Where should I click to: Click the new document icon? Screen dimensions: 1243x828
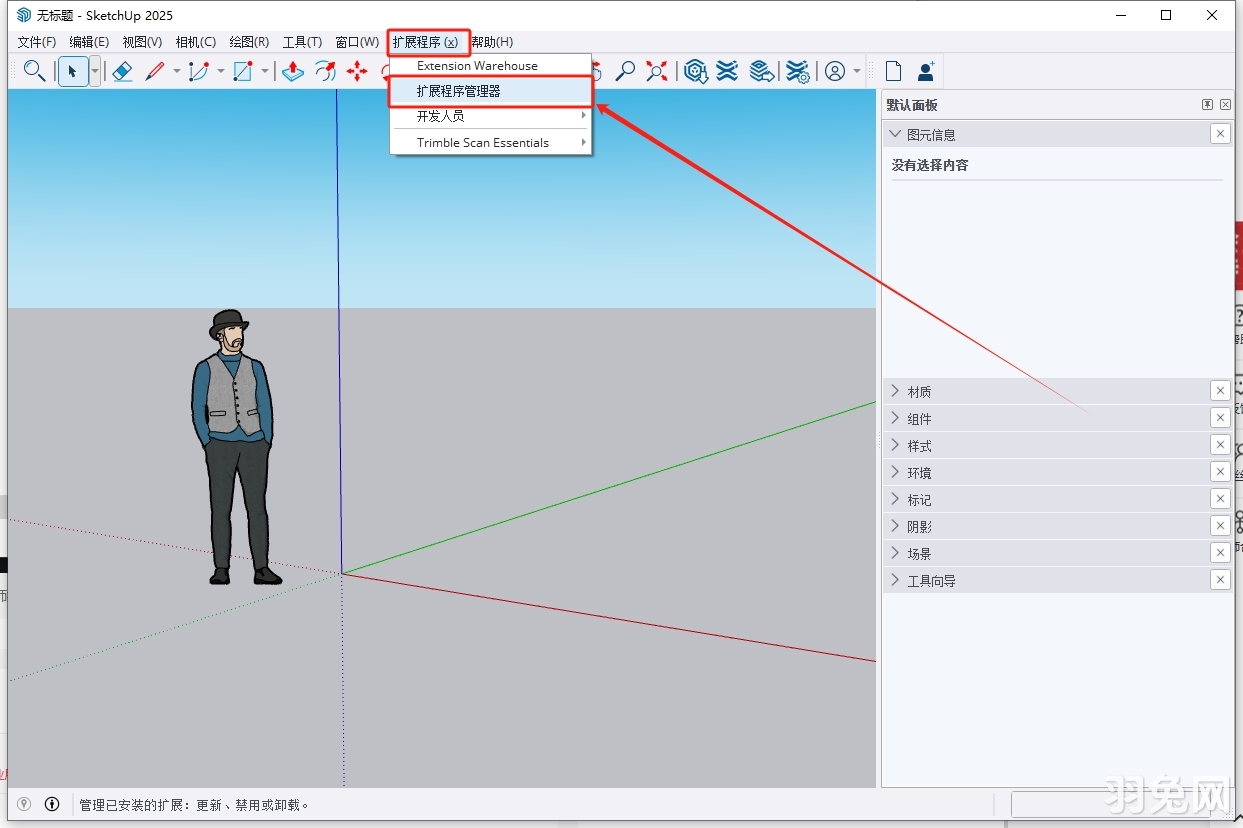click(892, 70)
